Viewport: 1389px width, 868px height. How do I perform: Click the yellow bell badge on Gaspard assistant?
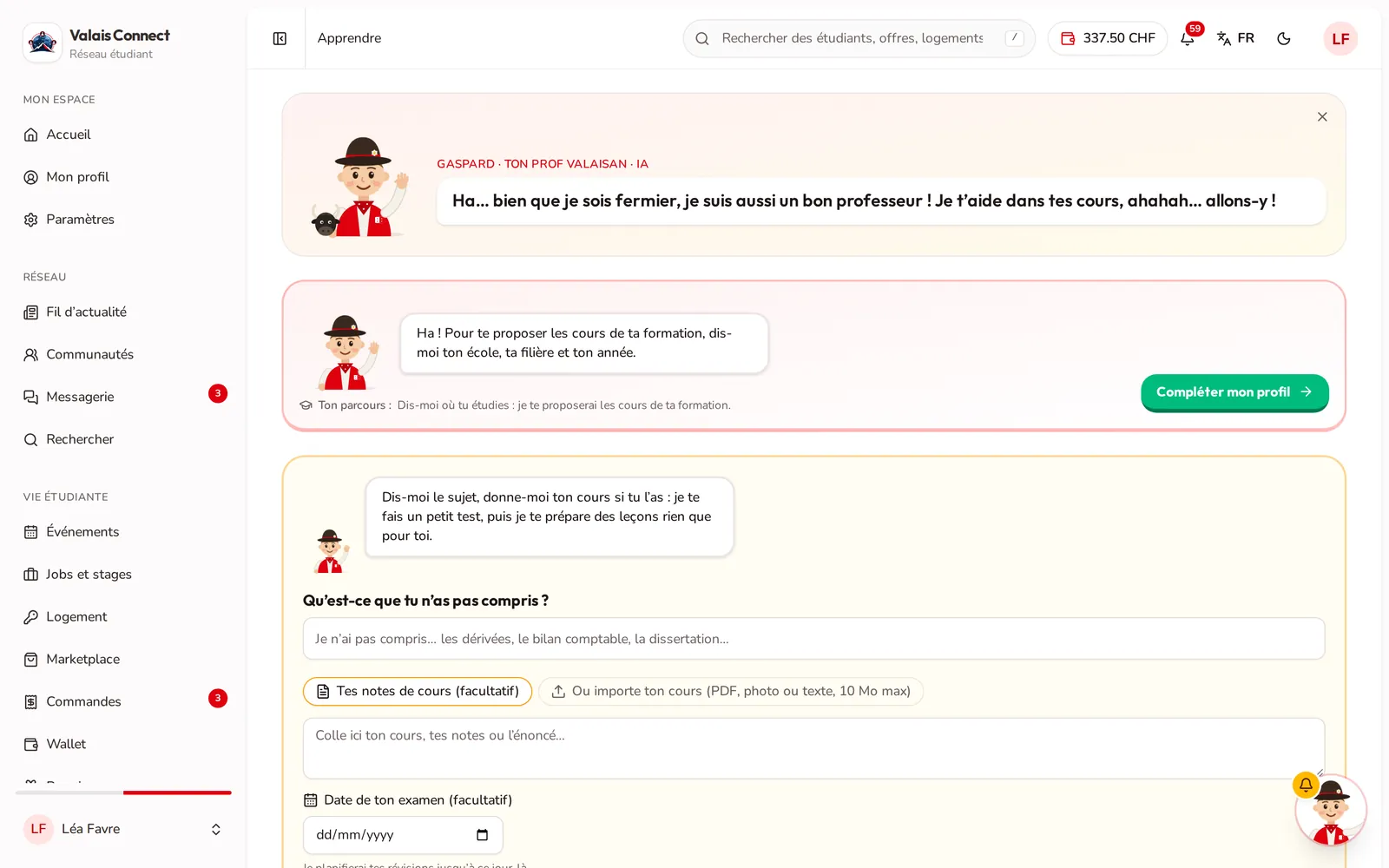tap(1306, 785)
